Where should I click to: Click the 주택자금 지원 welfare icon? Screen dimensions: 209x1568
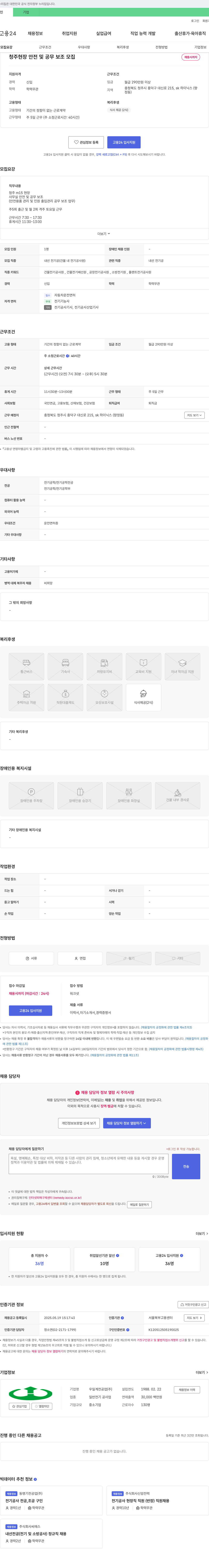pos(26,698)
